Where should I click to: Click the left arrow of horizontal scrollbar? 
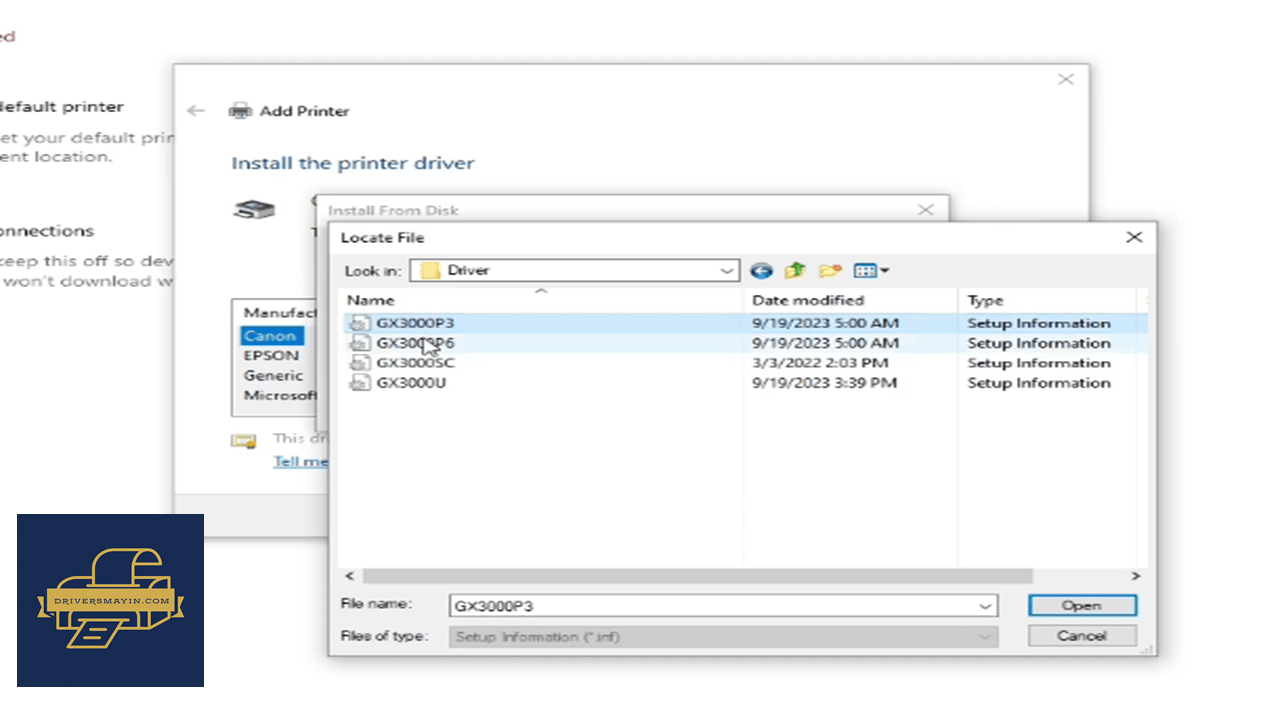(x=349, y=576)
